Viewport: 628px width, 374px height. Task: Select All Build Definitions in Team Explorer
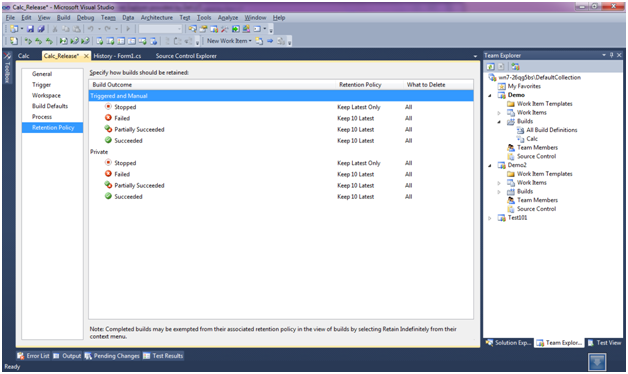(552, 130)
